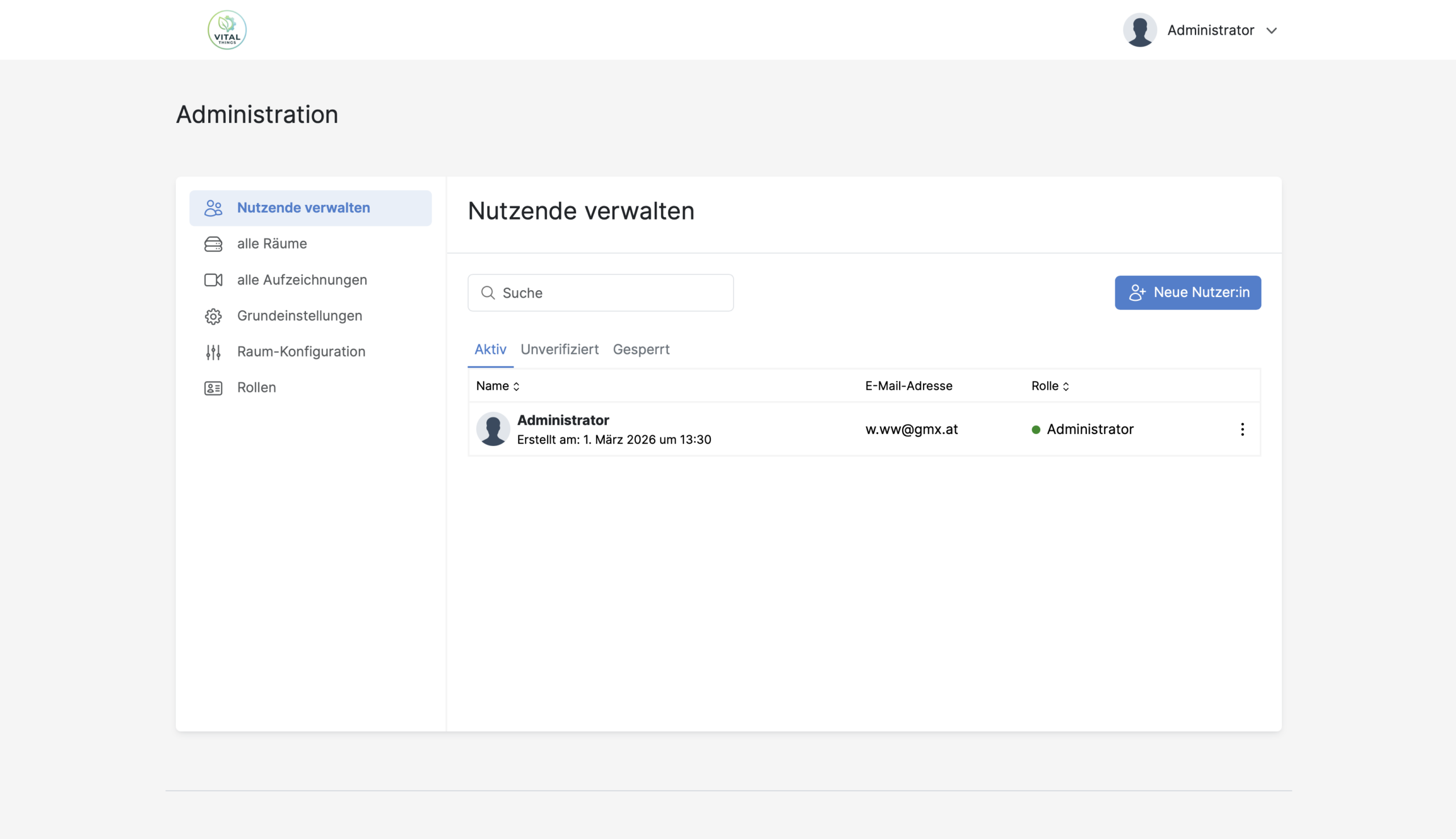Click the sliders icon for Raum-Konfiguration
Screen dimensions: 1456x839
click(x=213, y=352)
